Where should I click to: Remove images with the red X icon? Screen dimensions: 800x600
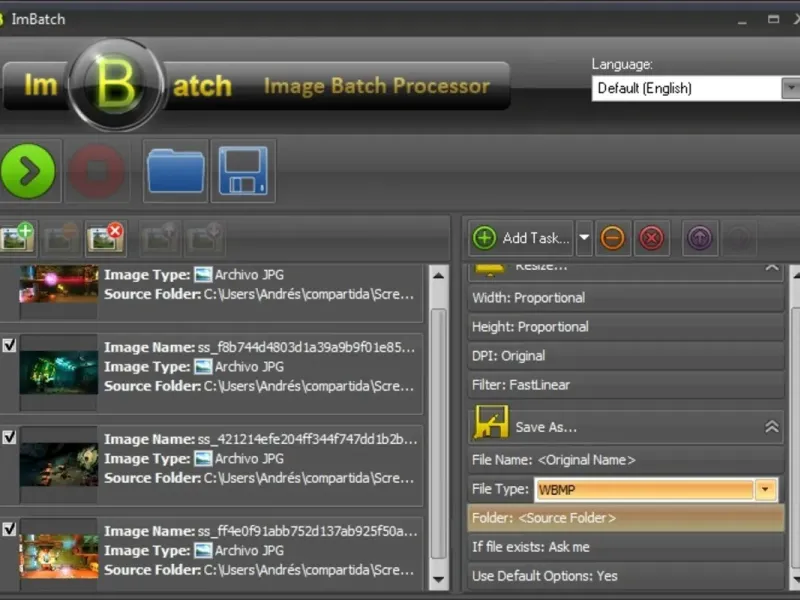[105, 237]
